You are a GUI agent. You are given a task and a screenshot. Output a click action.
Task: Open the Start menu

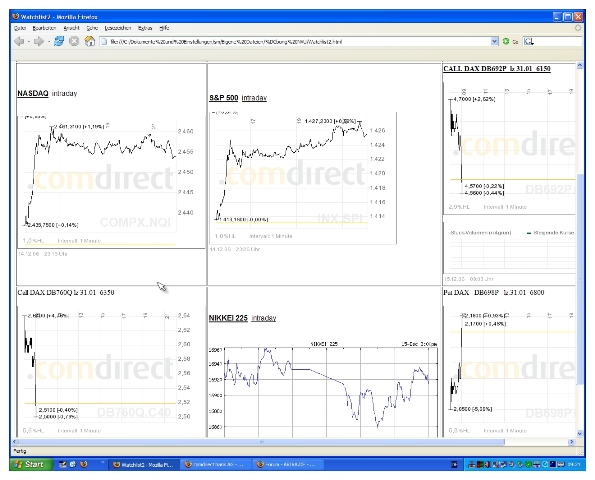coord(31,464)
